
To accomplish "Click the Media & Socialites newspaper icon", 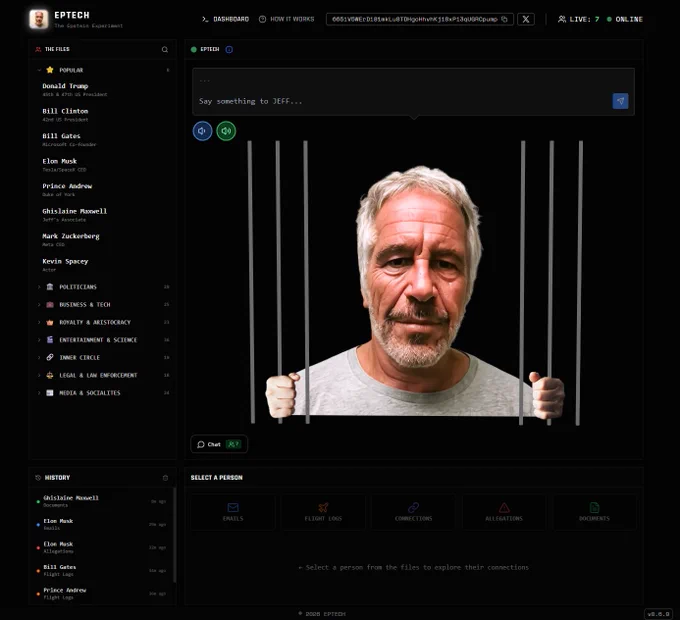I will click(50, 393).
